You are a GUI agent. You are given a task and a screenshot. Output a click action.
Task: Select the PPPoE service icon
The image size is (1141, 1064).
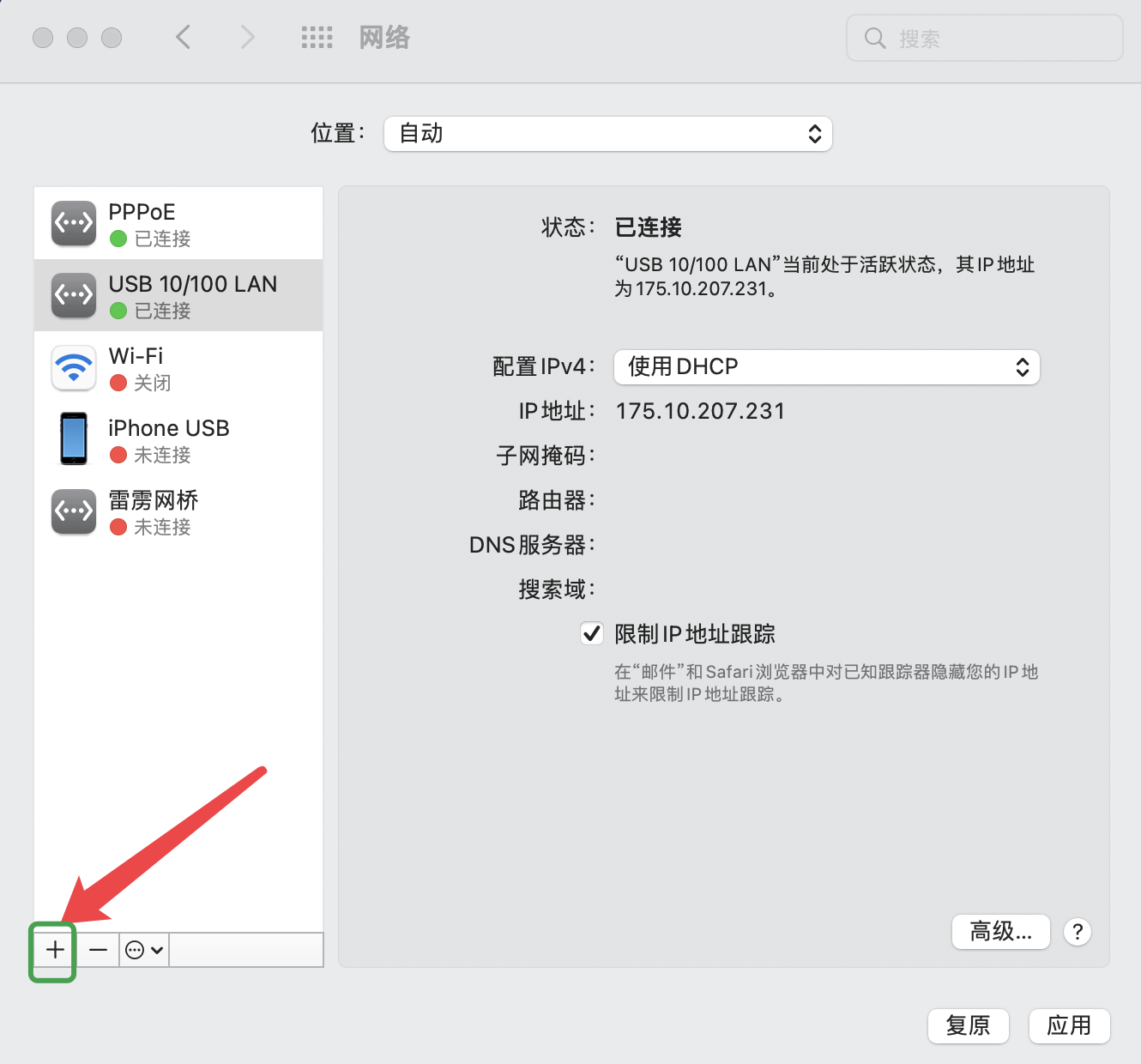[x=74, y=223]
